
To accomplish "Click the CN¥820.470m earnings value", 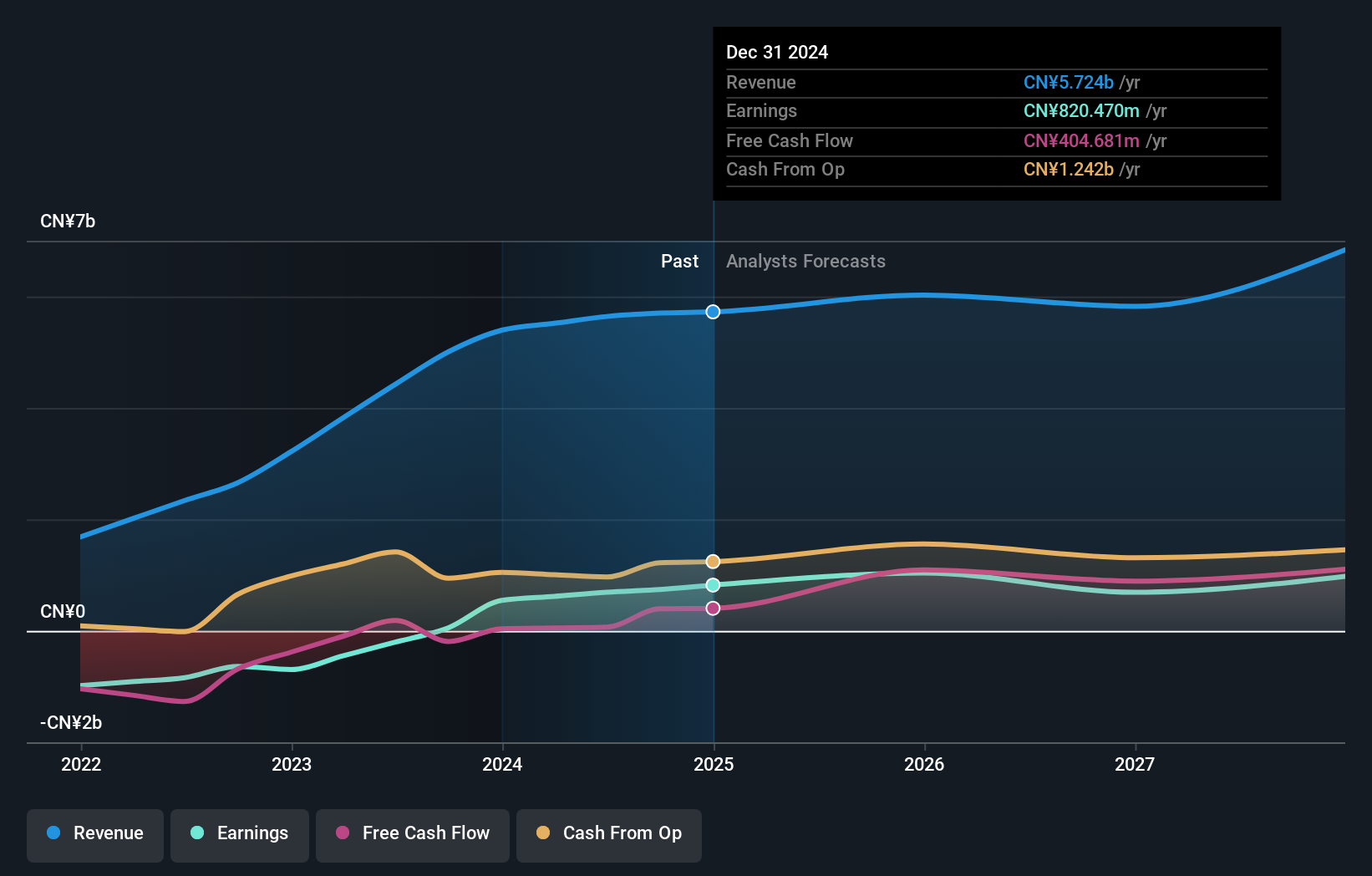I will click(1081, 111).
